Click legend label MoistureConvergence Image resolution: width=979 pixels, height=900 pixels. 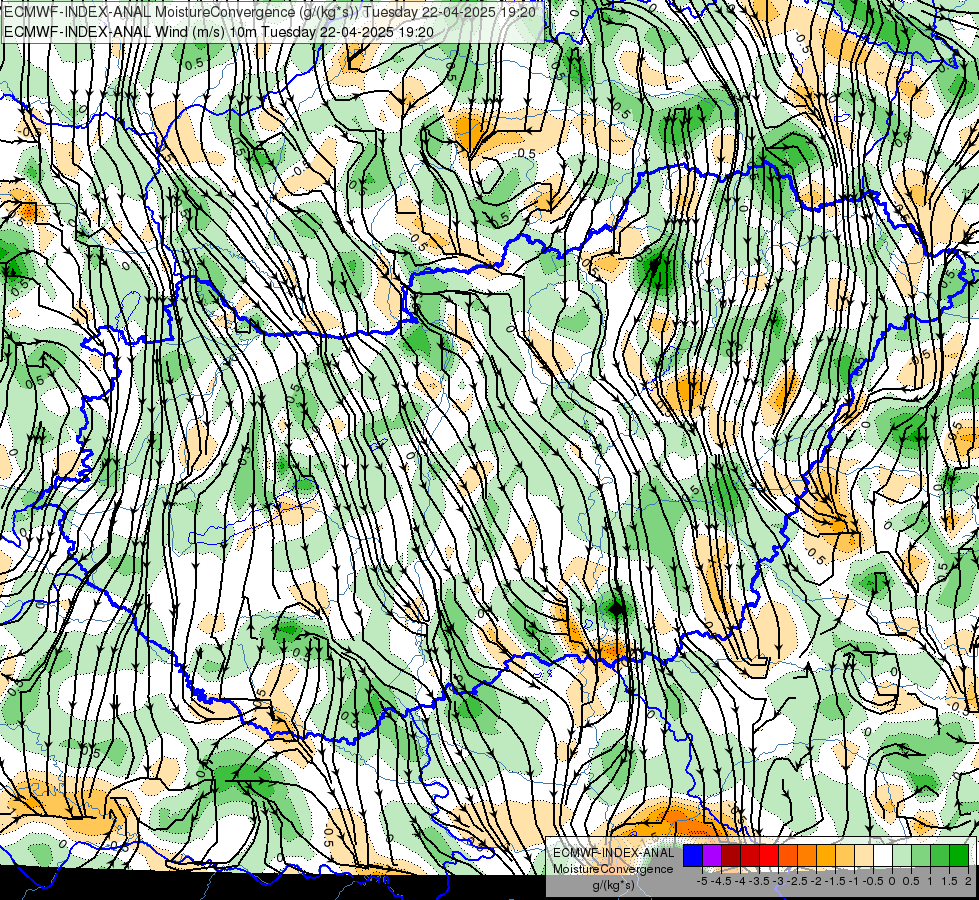[613, 869]
